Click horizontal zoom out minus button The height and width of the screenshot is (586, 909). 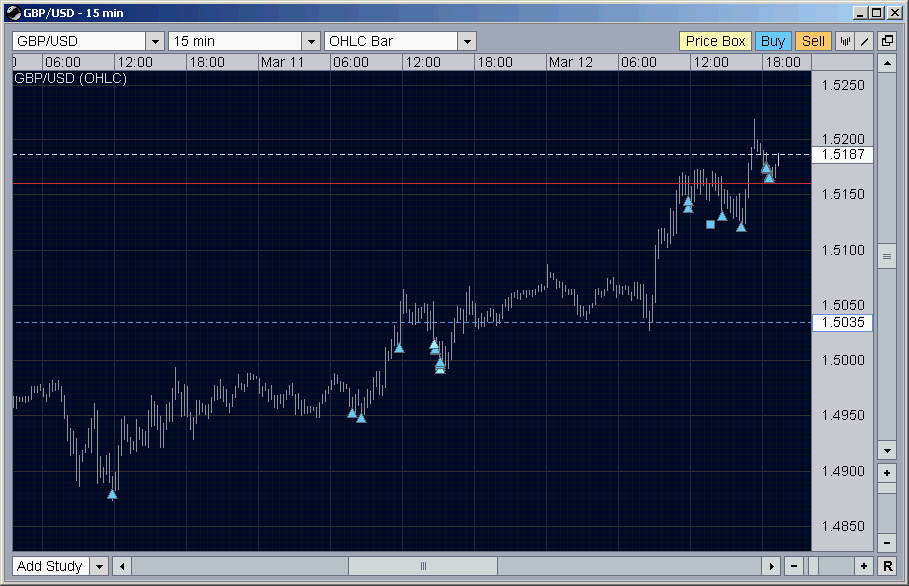point(794,566)
